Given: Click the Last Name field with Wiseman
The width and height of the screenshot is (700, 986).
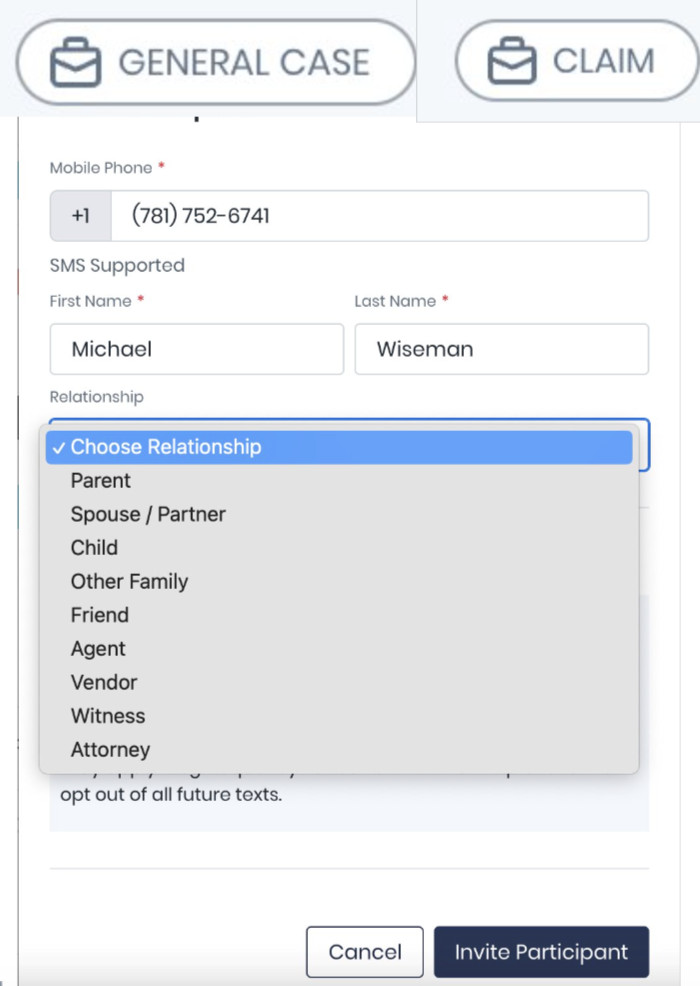Looking at the screenshot, I should pyautogui.click(x=501, y=349).
